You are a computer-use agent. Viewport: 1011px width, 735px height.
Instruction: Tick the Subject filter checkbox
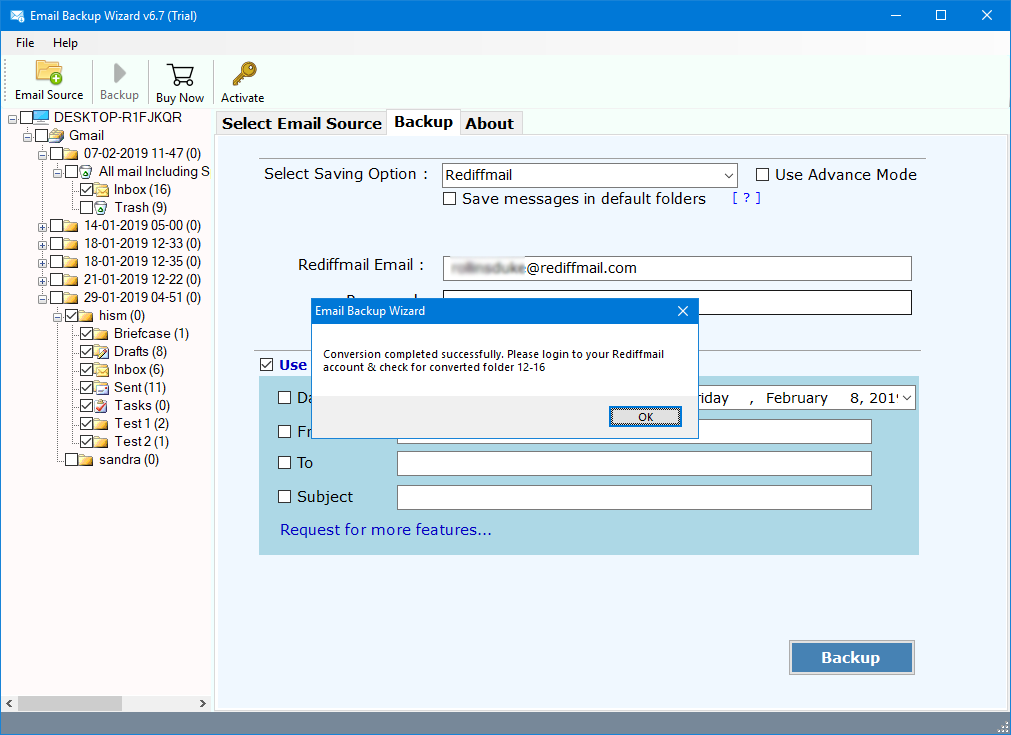284,496
